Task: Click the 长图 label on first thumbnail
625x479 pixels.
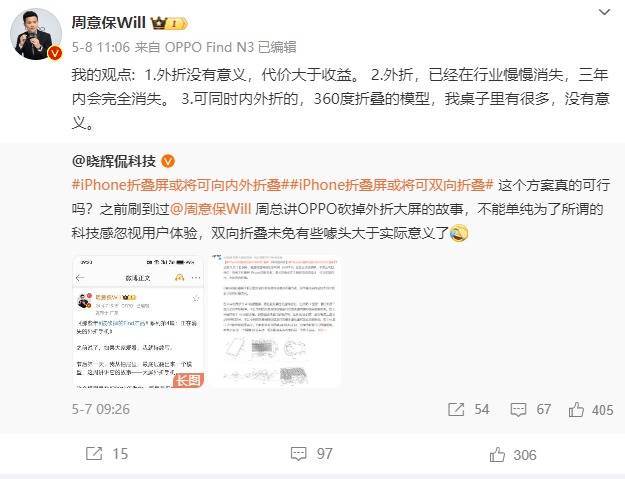Action: [x=188, y=380]
